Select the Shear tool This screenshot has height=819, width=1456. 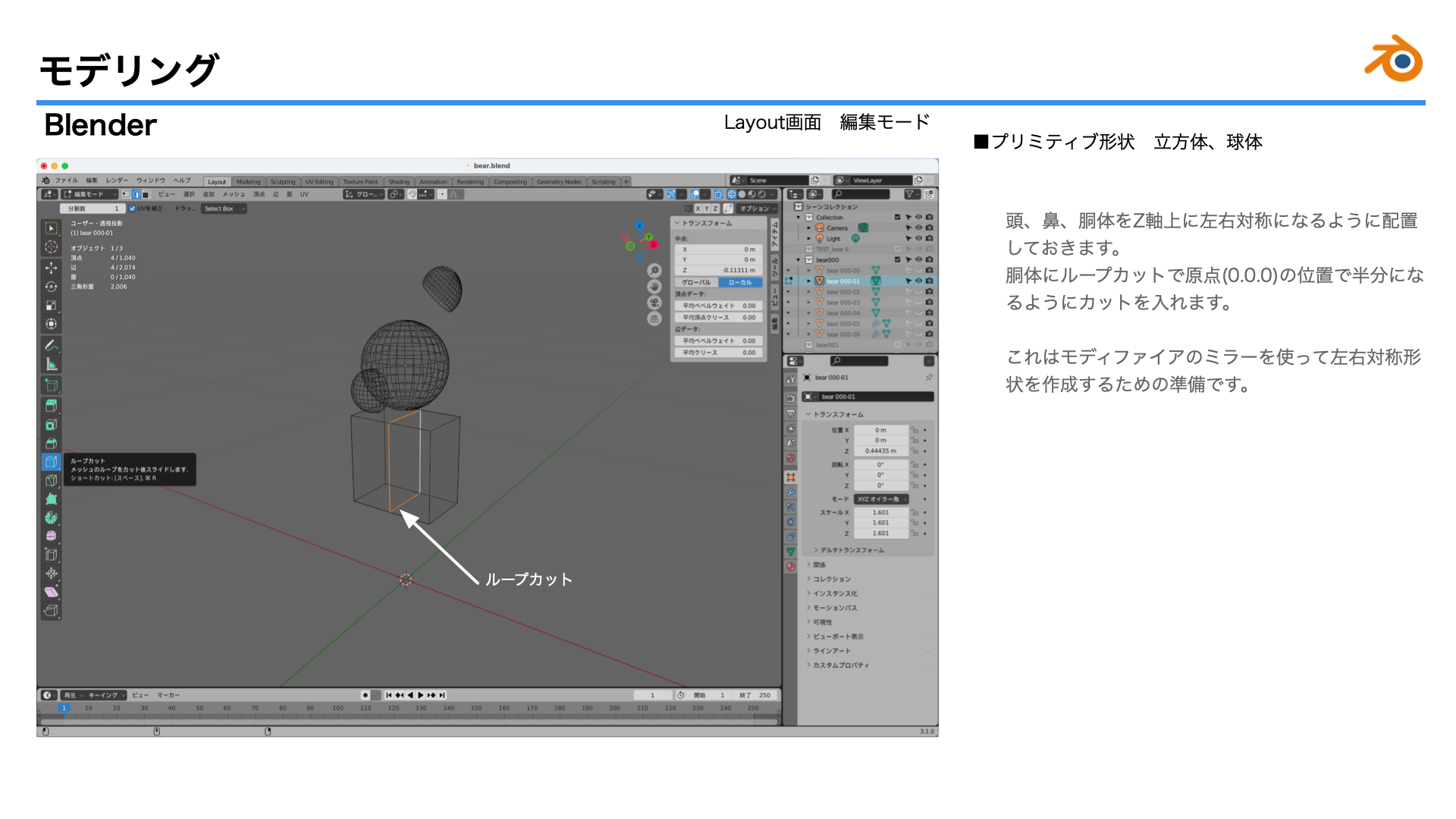tap(51, 591)
